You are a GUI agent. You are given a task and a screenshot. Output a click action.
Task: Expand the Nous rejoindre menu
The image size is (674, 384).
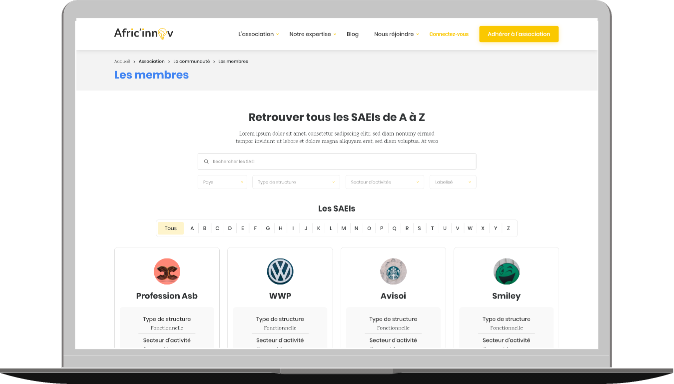396,34
